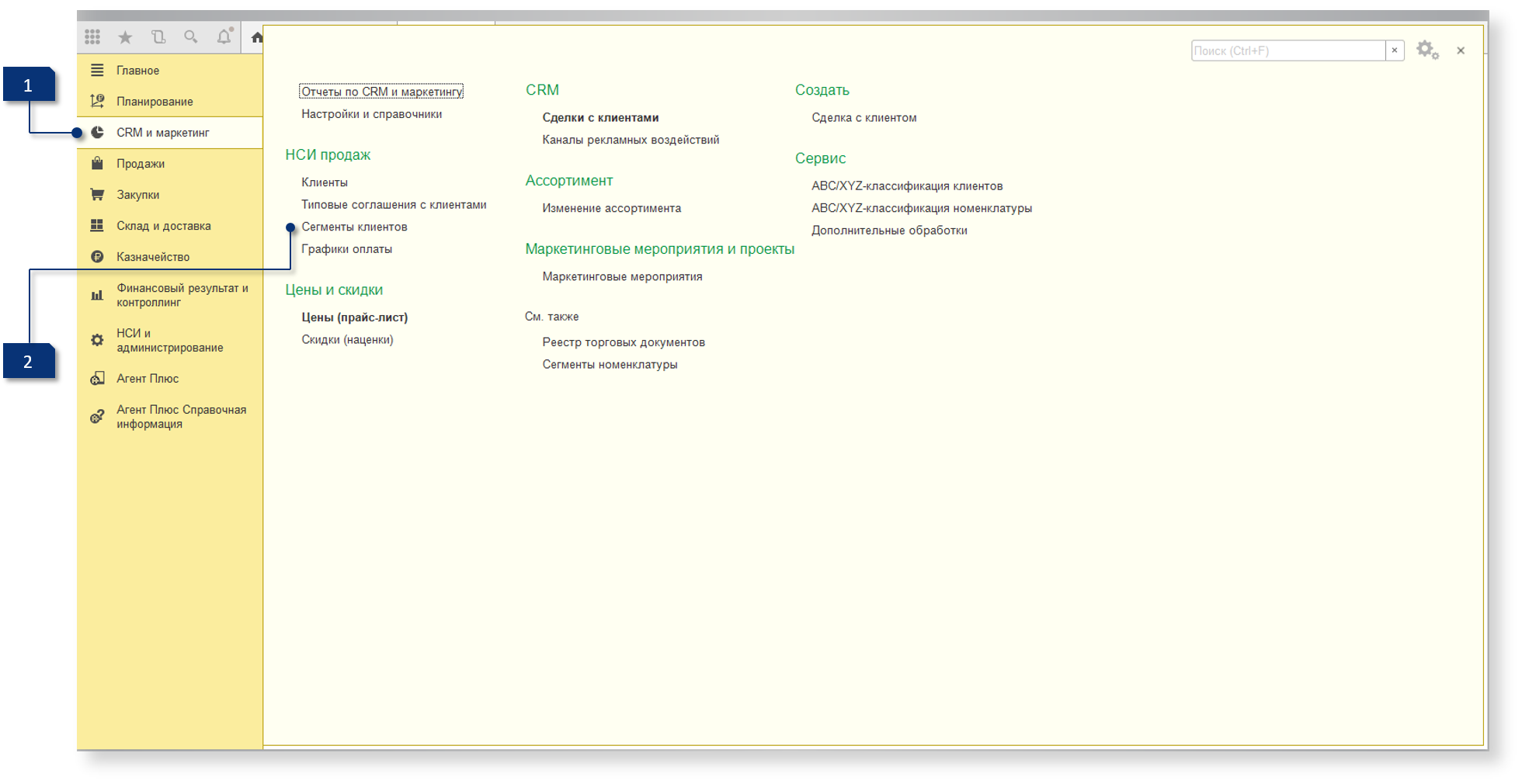Click the Финансовый результат chart icon

[97, 295]
